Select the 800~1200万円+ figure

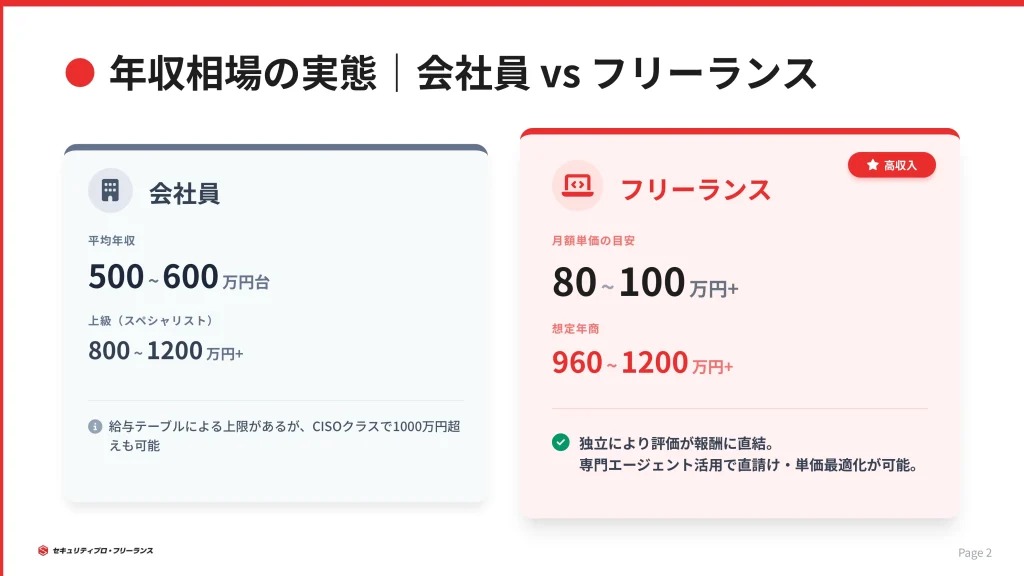[165, 351]
